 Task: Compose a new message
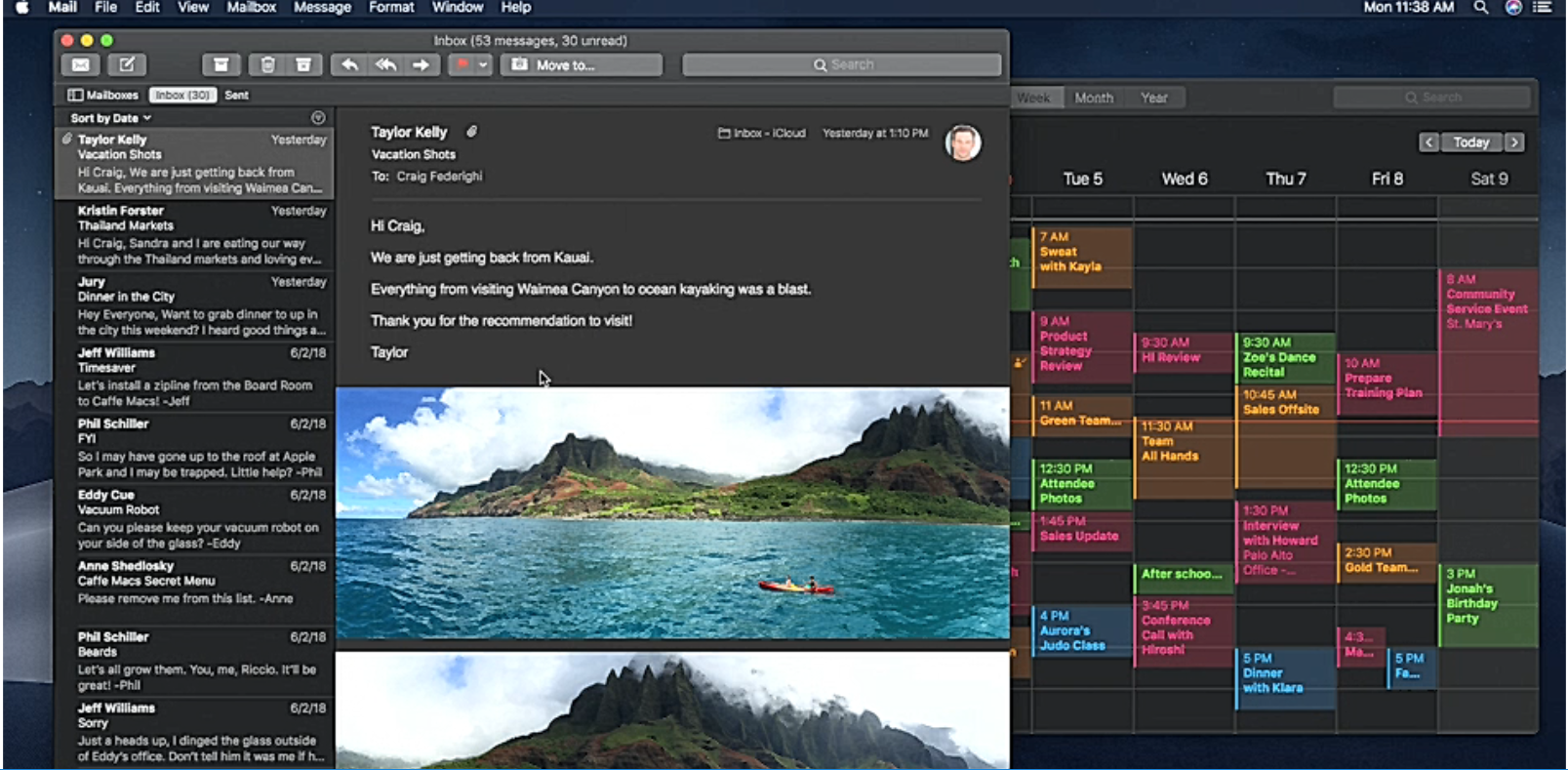coord(127,64)
